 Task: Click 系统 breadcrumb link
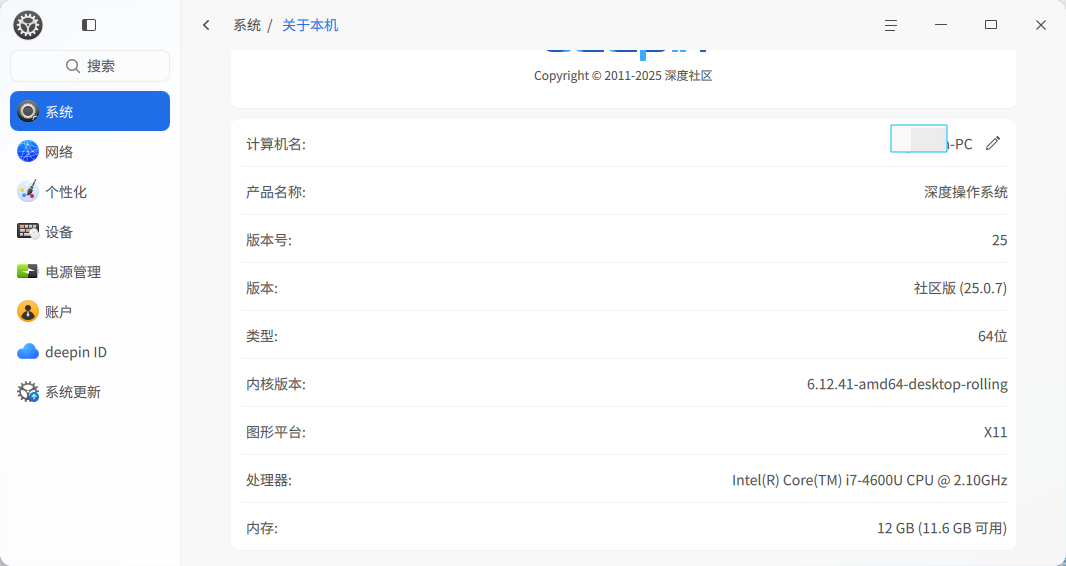[x=247, y=25]
